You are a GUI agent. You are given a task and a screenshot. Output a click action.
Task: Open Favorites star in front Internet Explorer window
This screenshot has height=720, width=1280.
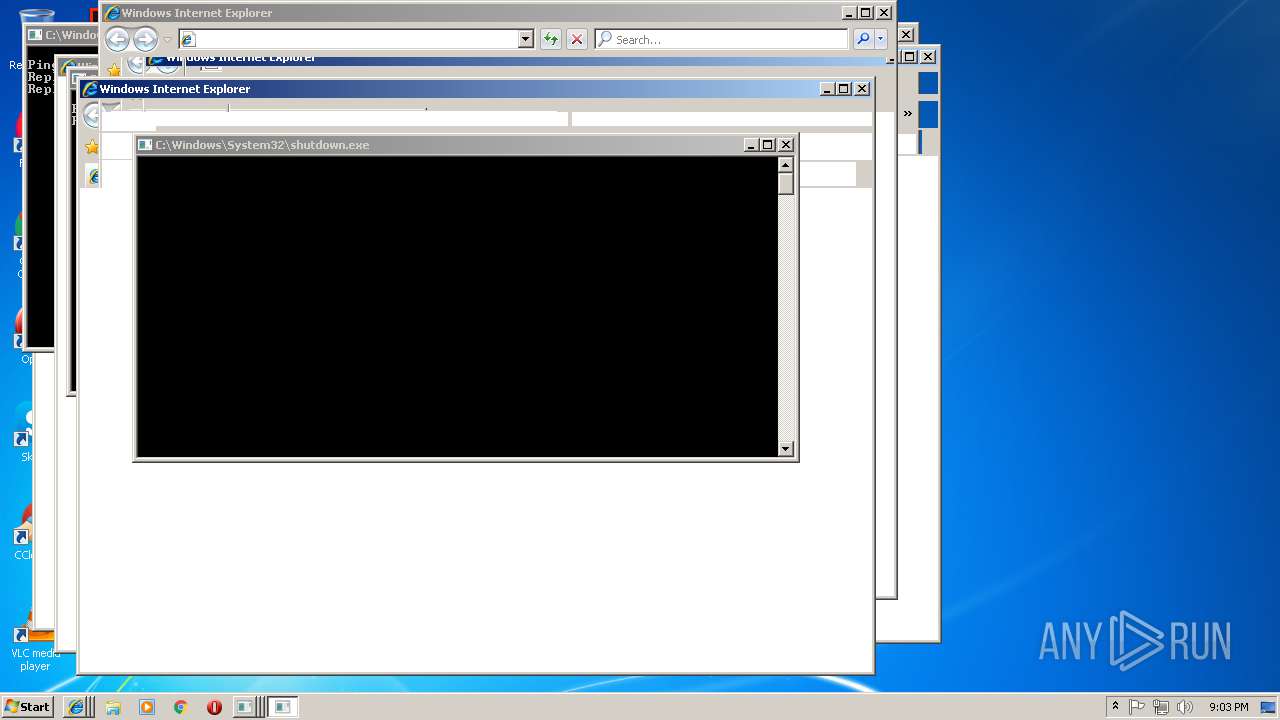(92, 147)
